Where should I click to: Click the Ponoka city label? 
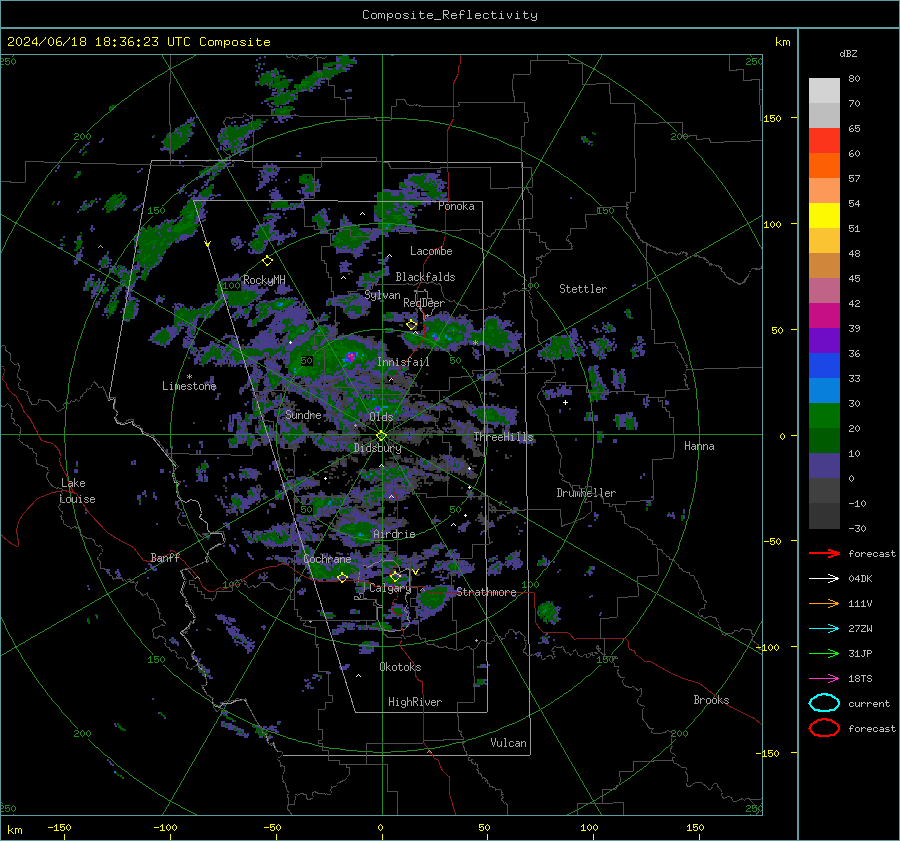tap(456, 206)
